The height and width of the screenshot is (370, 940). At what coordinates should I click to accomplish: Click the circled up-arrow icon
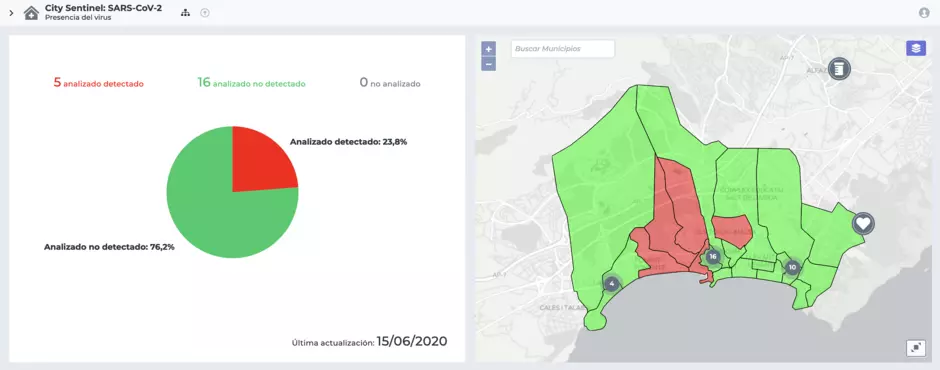pos(205,13)
